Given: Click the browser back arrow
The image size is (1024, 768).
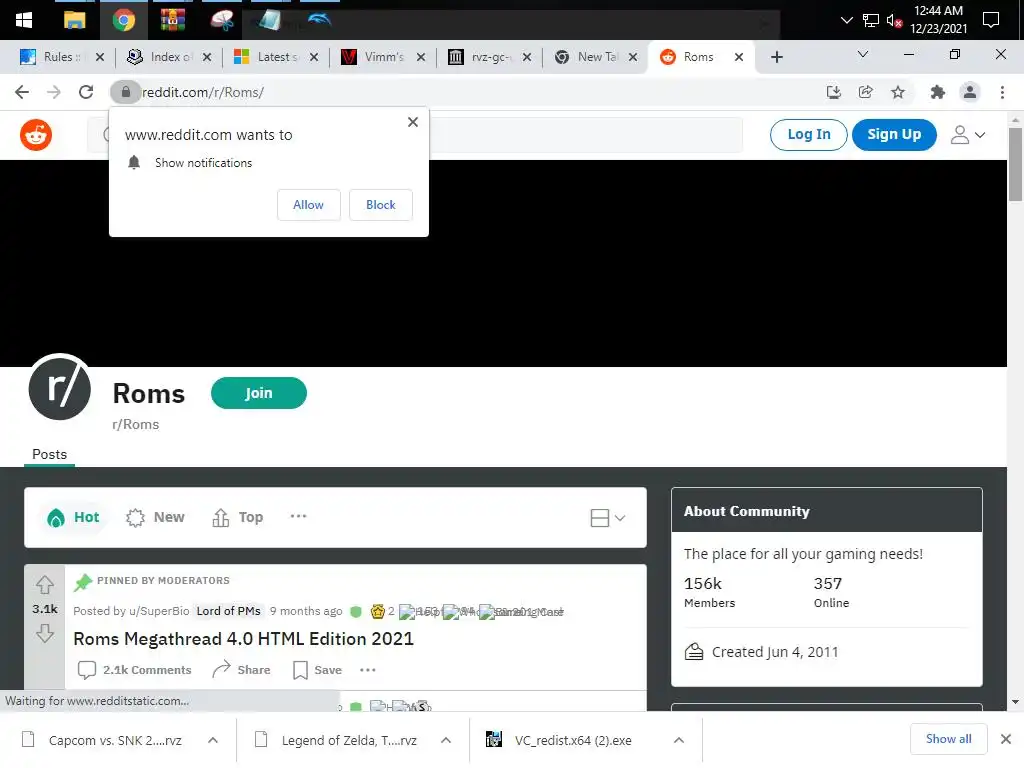Looking at the screenshot, I should click(22, 92).
